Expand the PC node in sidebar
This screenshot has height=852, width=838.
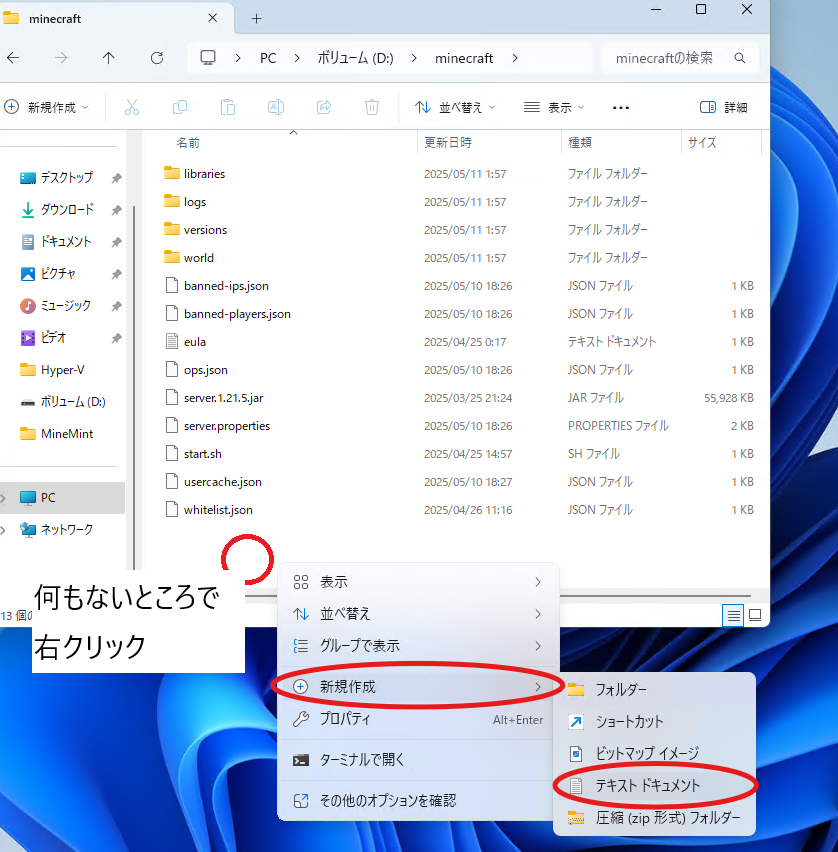[x=3, y=498]
